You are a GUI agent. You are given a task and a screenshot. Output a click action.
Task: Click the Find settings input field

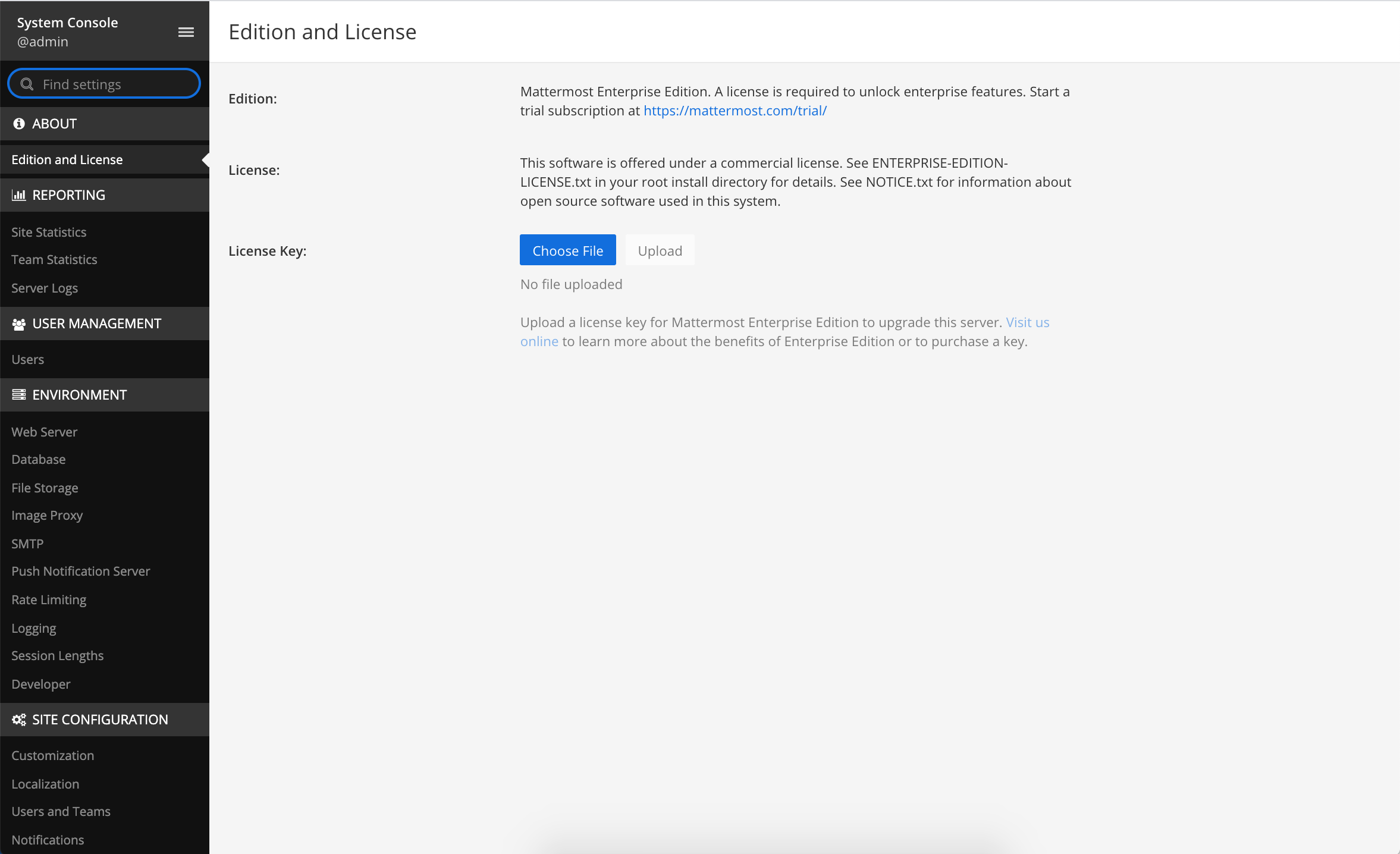click(x=104, y=84)
